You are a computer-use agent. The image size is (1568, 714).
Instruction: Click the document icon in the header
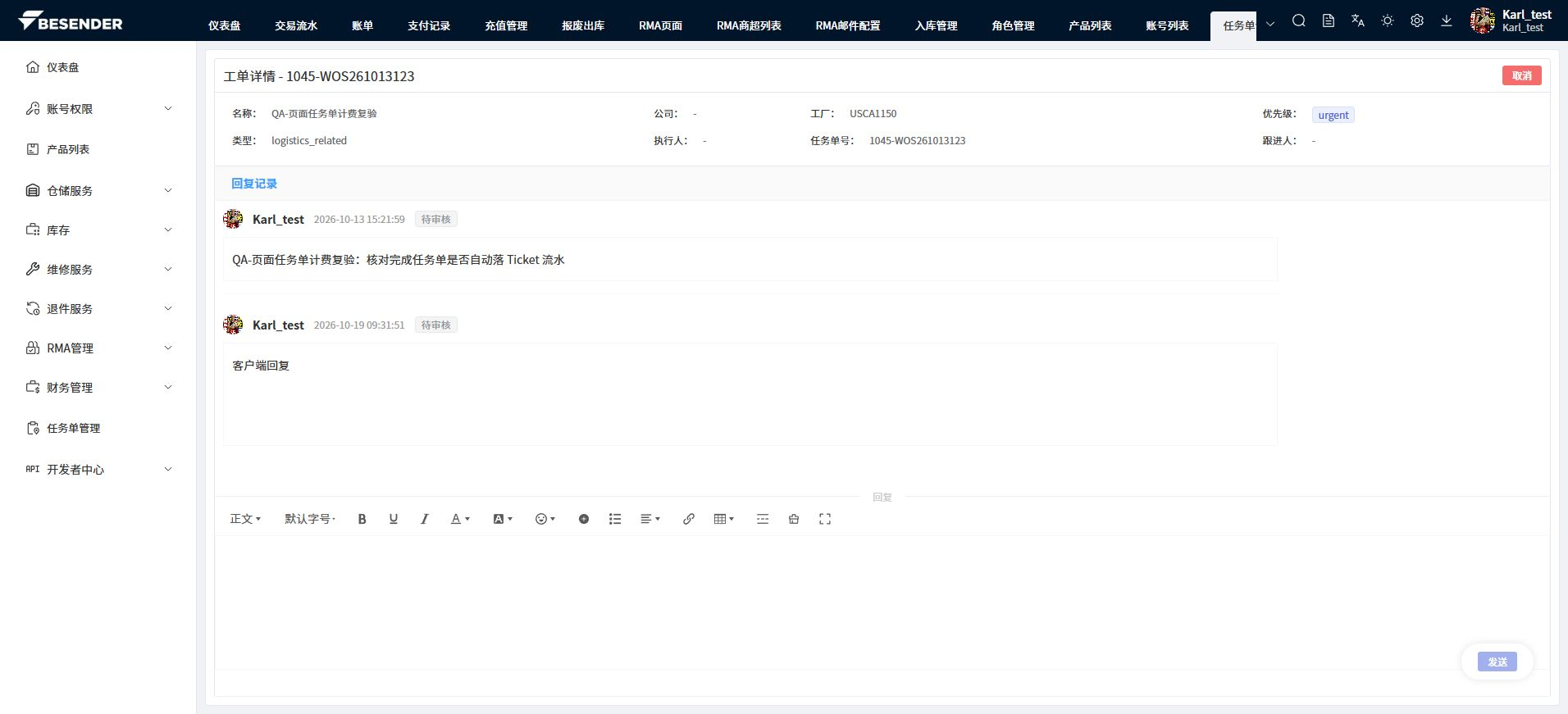click(x=1329, y=20)
